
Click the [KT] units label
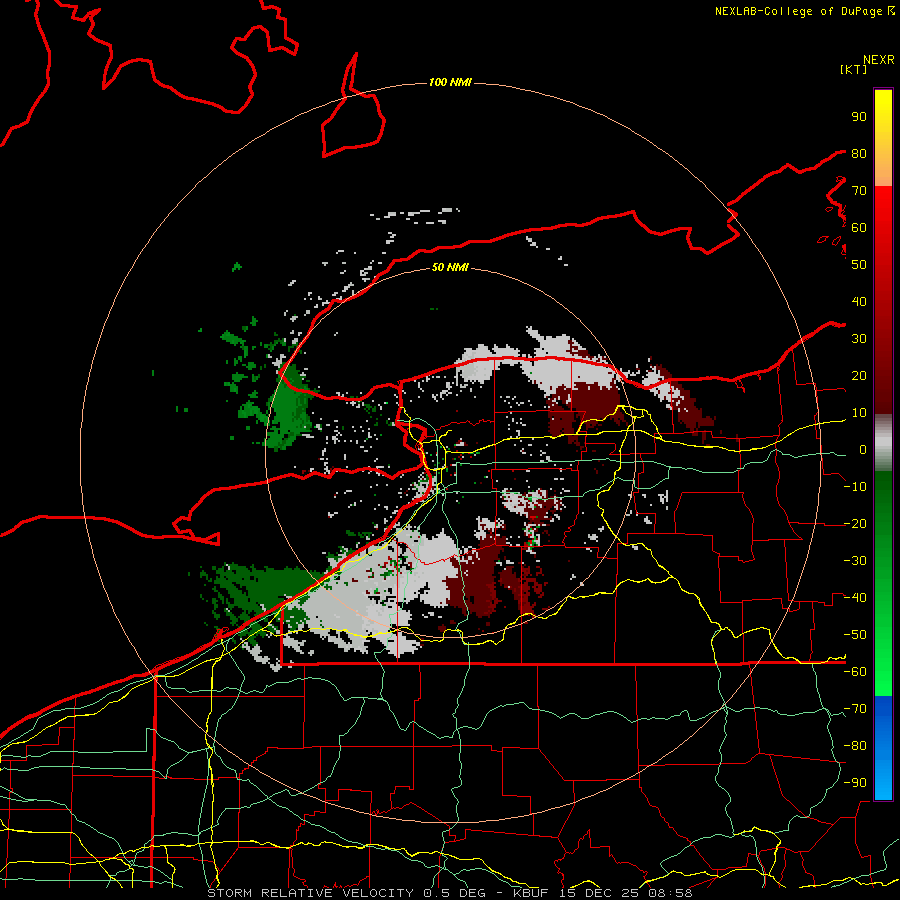pos(853,69)
